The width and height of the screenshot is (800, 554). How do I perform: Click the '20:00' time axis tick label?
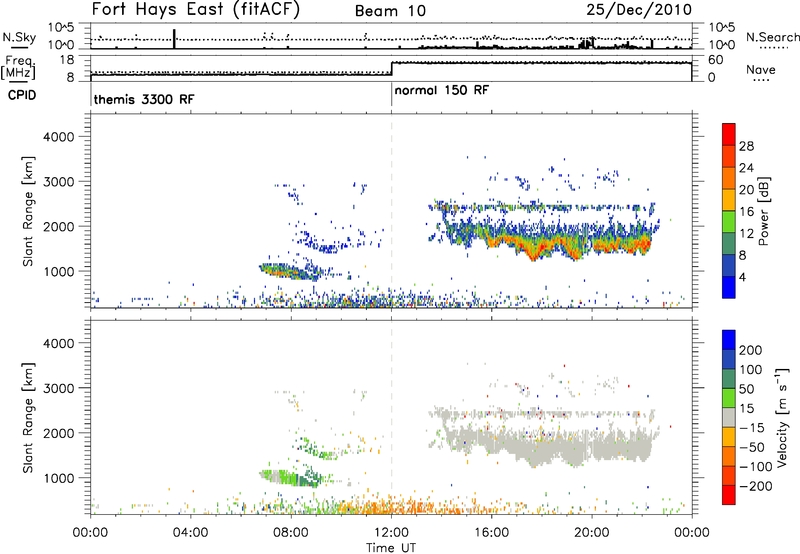[591, 533]
